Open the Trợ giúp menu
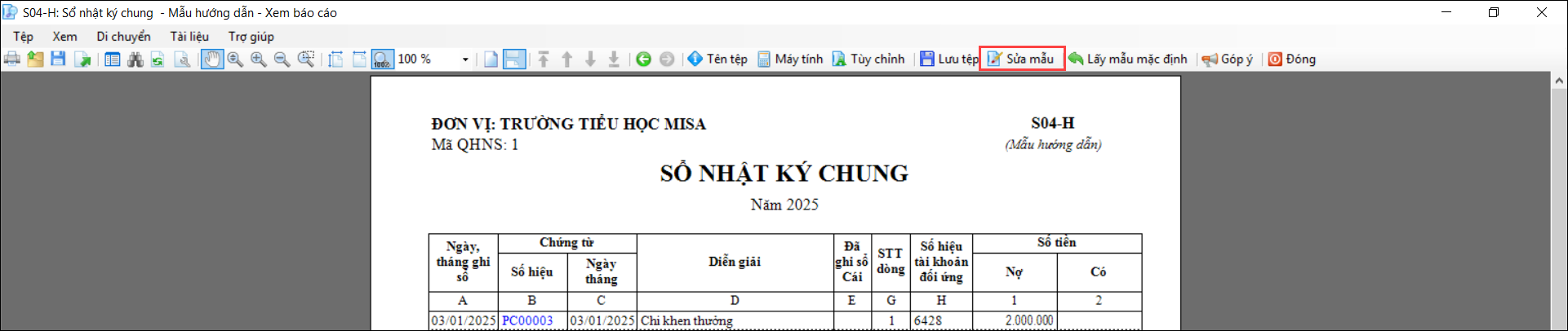 (251, 36)
